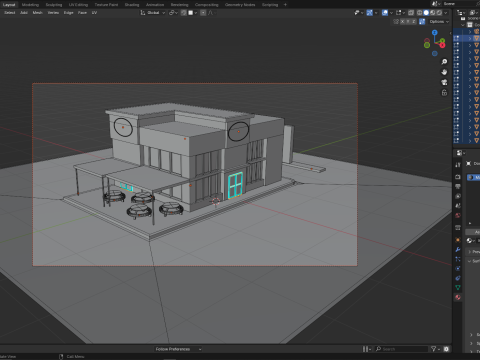The height and width of the screenshot is (360, 480).
Task: Open the Object properties tab
Action: pyautogui.click(x=458, y=240)
